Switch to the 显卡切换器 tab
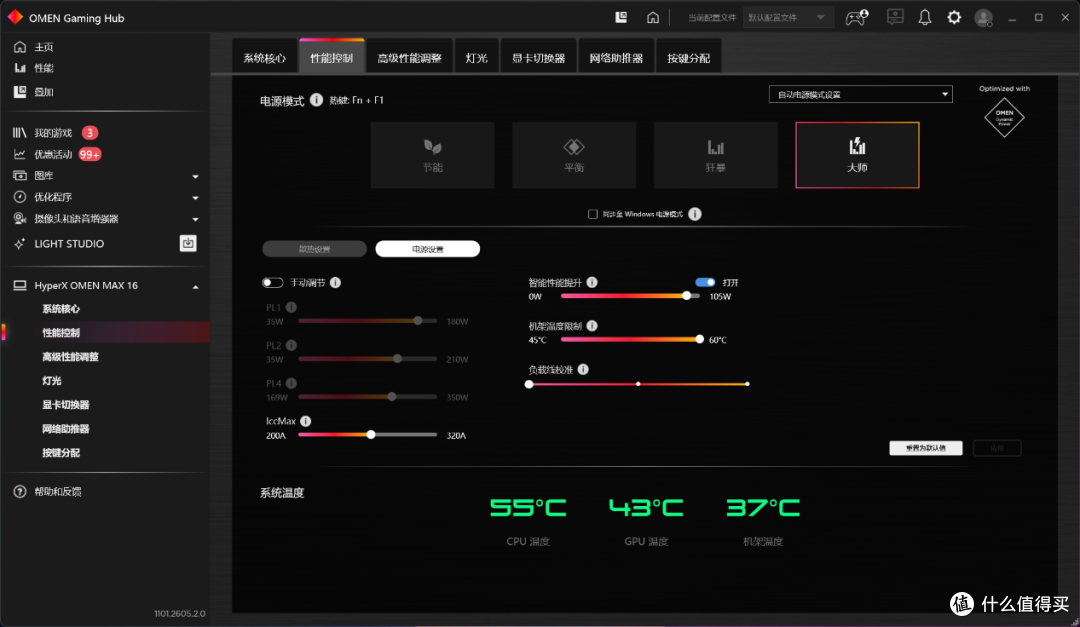1080x627 pixels. (538, 58)
